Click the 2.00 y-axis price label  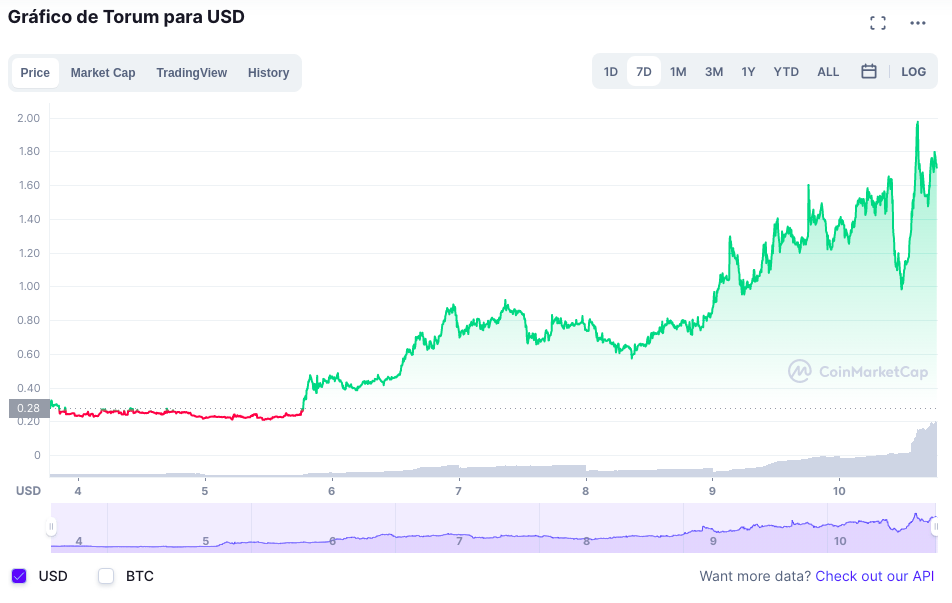click(x=29, y=118)
